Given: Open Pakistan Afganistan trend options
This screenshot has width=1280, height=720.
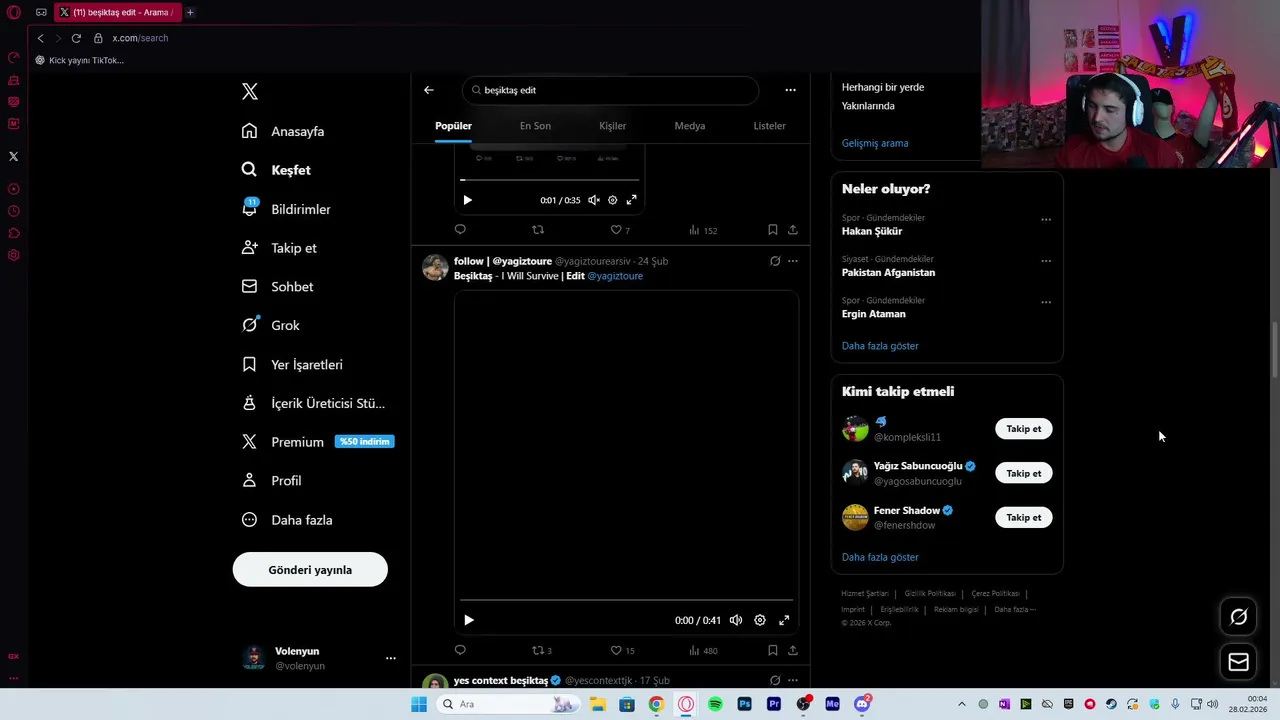Looking at the screenshot, I should click(x=1046, y=261).
